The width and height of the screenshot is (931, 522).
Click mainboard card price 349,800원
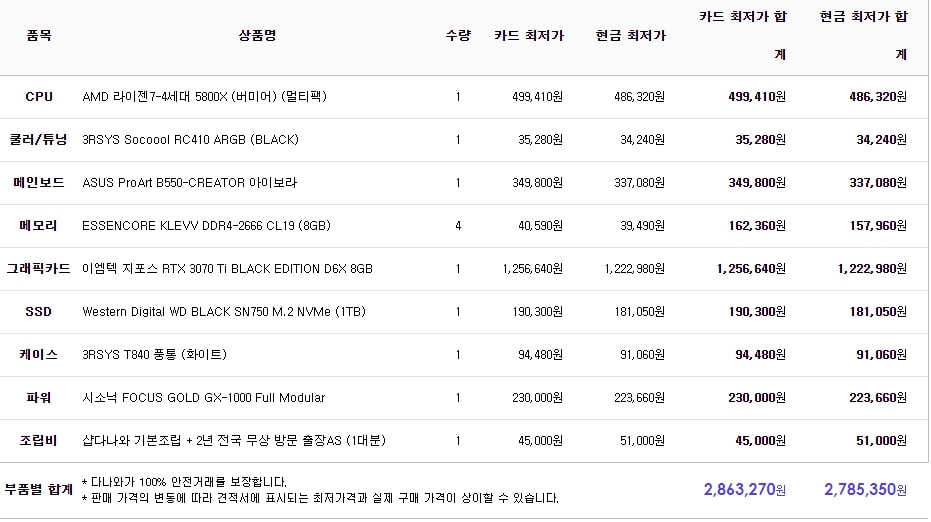(537, 182)
